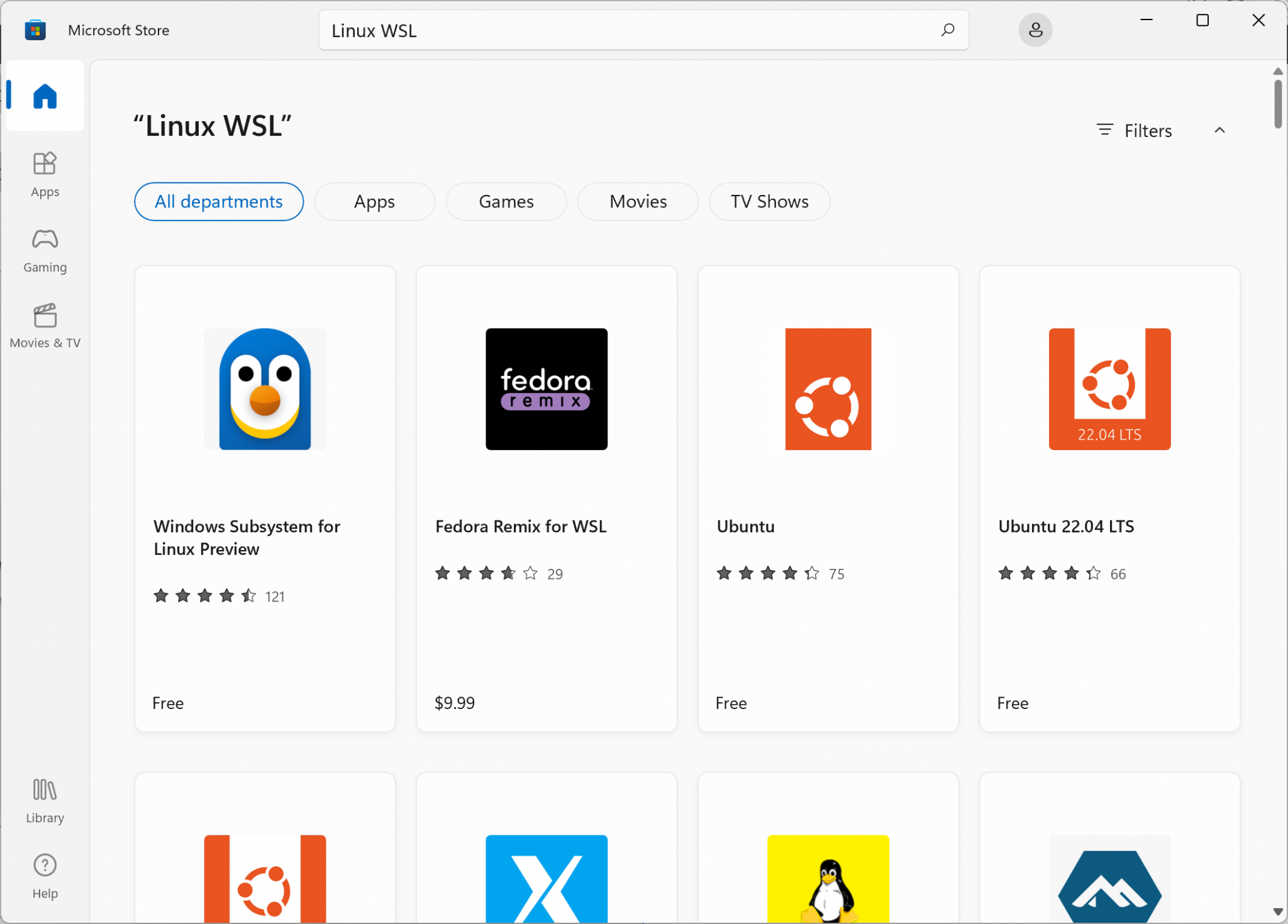This screenshot has height=924, width=1288.
Task: Minimize the Microsoft Store window
Action: [x=1146, y=21]
